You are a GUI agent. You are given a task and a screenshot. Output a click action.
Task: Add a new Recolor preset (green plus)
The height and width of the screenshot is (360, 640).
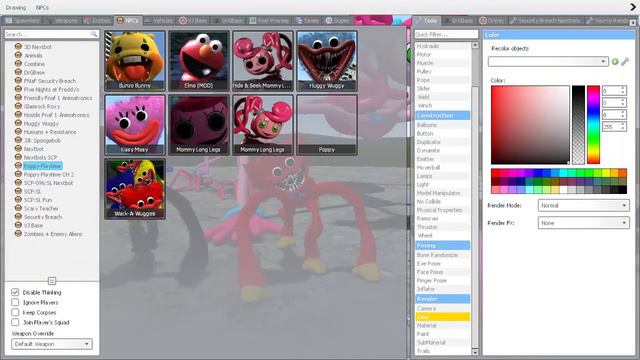pyautogui.click(x=615, y=62)
